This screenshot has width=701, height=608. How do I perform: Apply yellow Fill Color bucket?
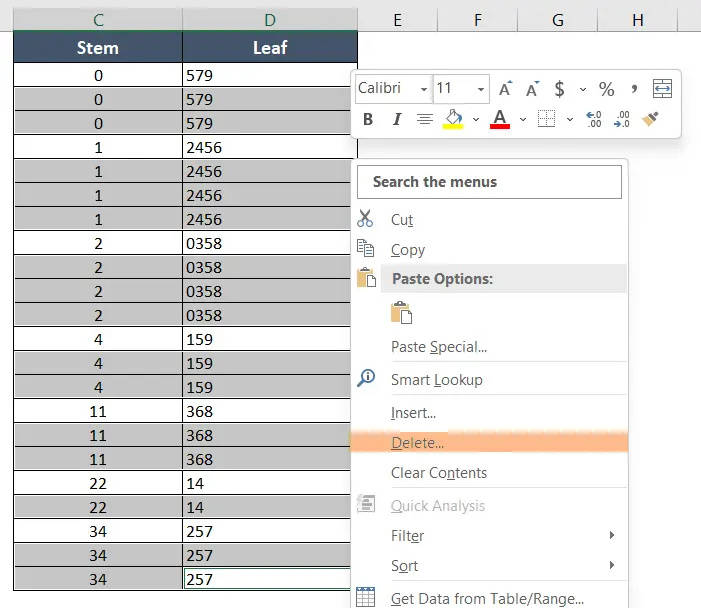point(453,119)
